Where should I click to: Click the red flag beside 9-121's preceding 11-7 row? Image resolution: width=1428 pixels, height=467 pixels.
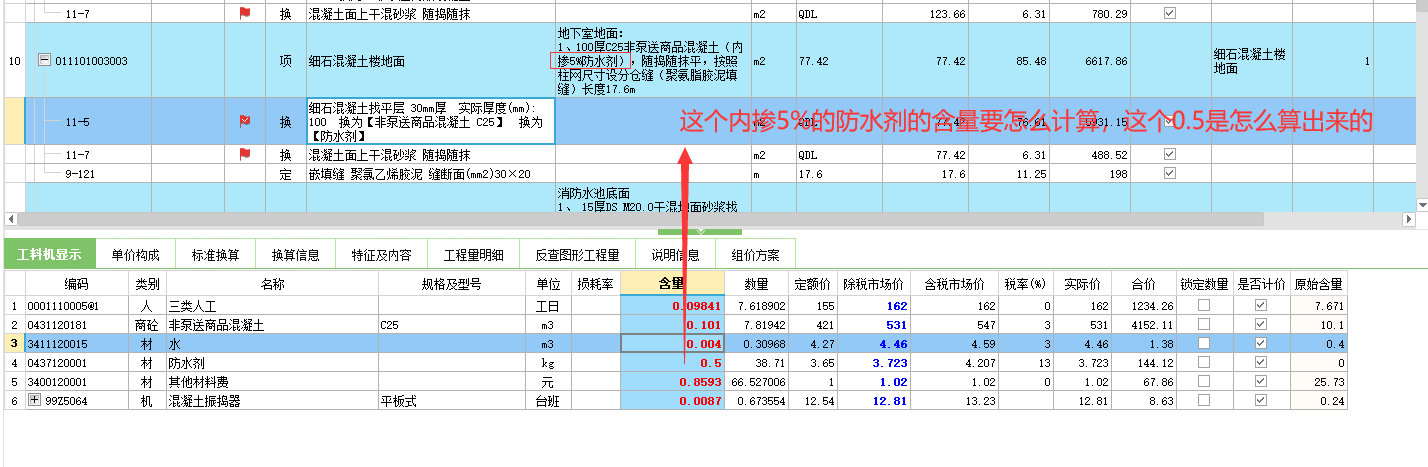(x=244, y=155)
